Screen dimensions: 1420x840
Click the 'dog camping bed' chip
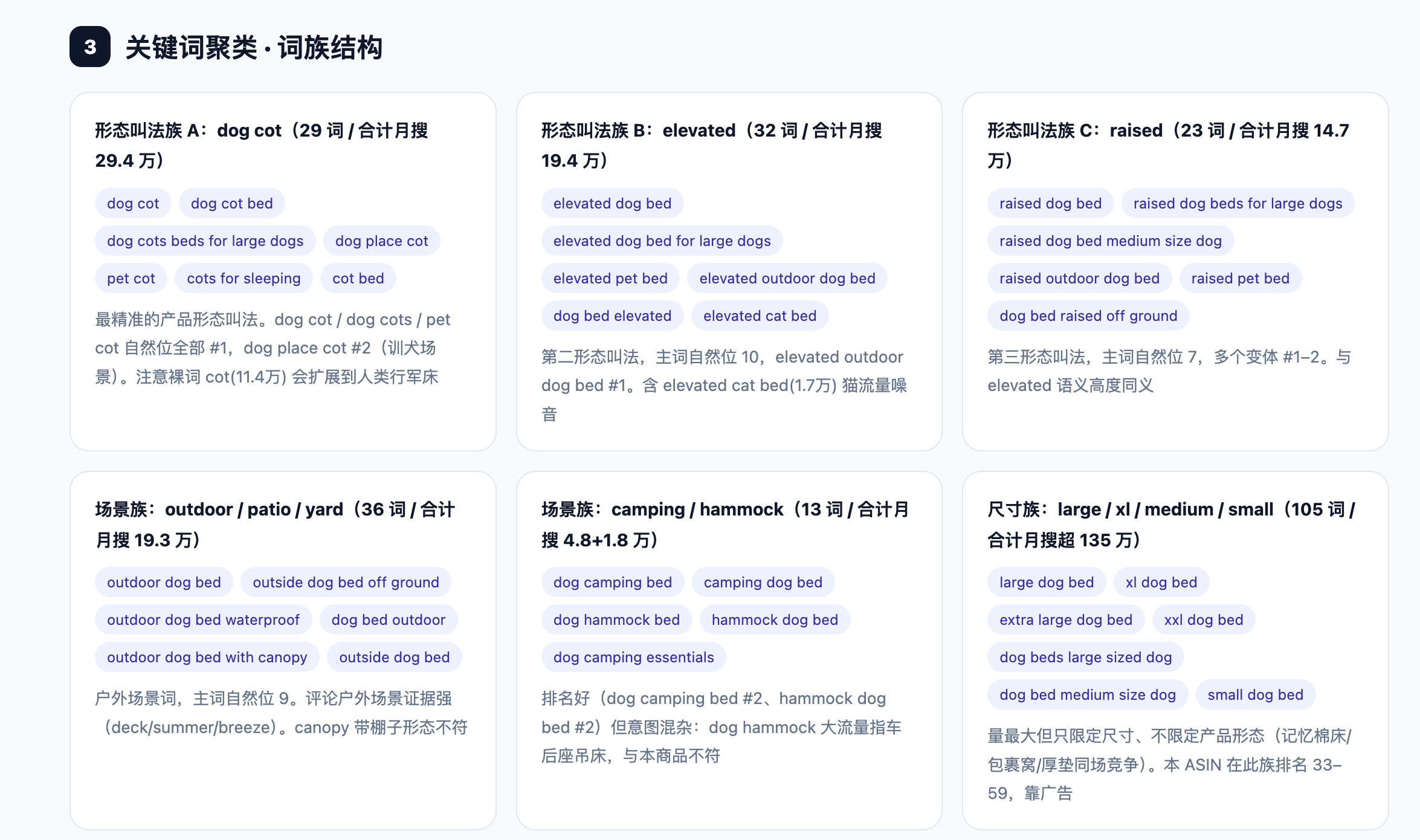coord(613,583)
